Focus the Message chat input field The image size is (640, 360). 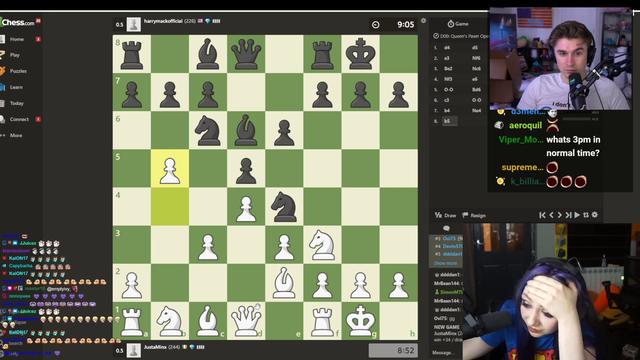[445, 352]
